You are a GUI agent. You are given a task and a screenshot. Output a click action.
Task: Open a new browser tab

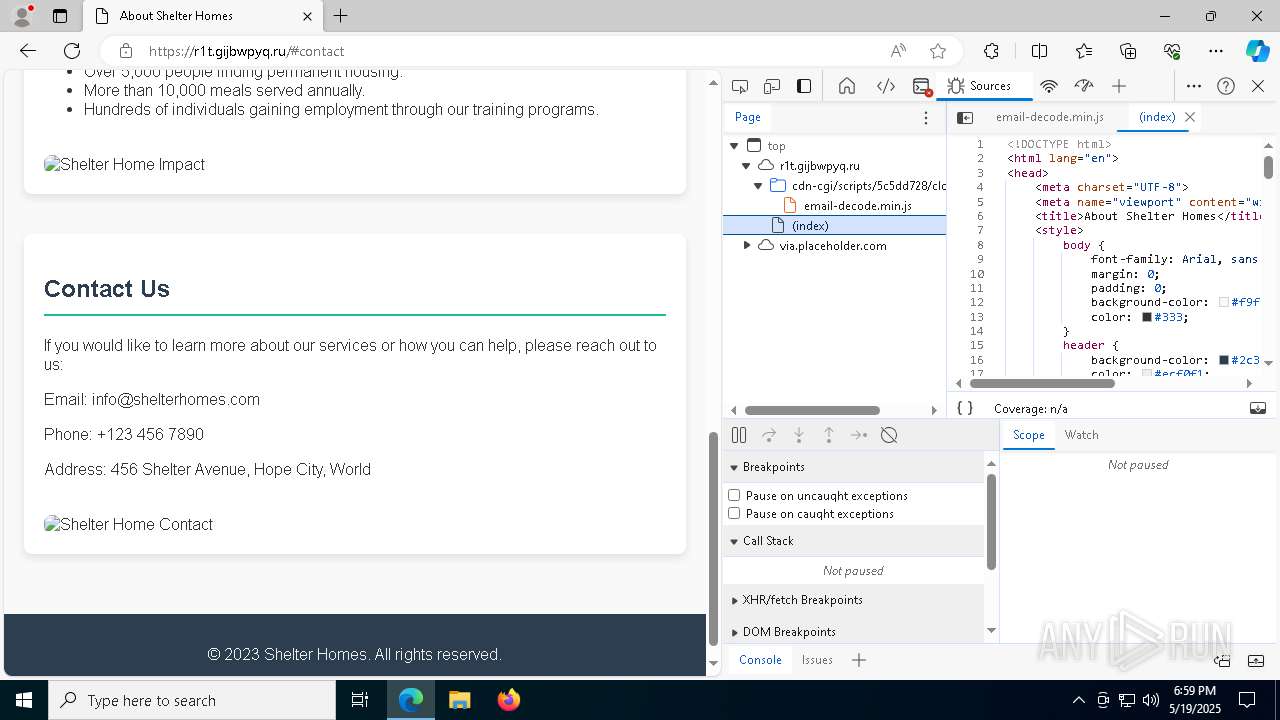click(341, 16)
